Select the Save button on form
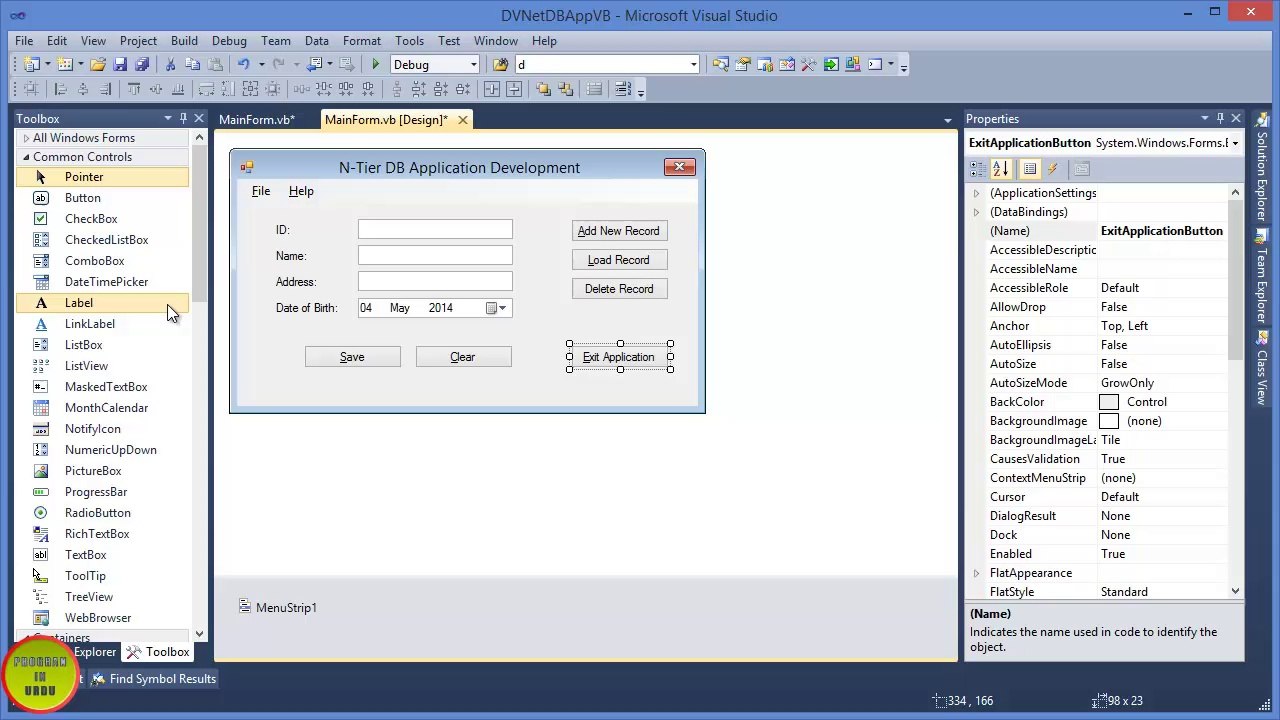This screenshot has height=720, width=1280. (x=352, y=357)
